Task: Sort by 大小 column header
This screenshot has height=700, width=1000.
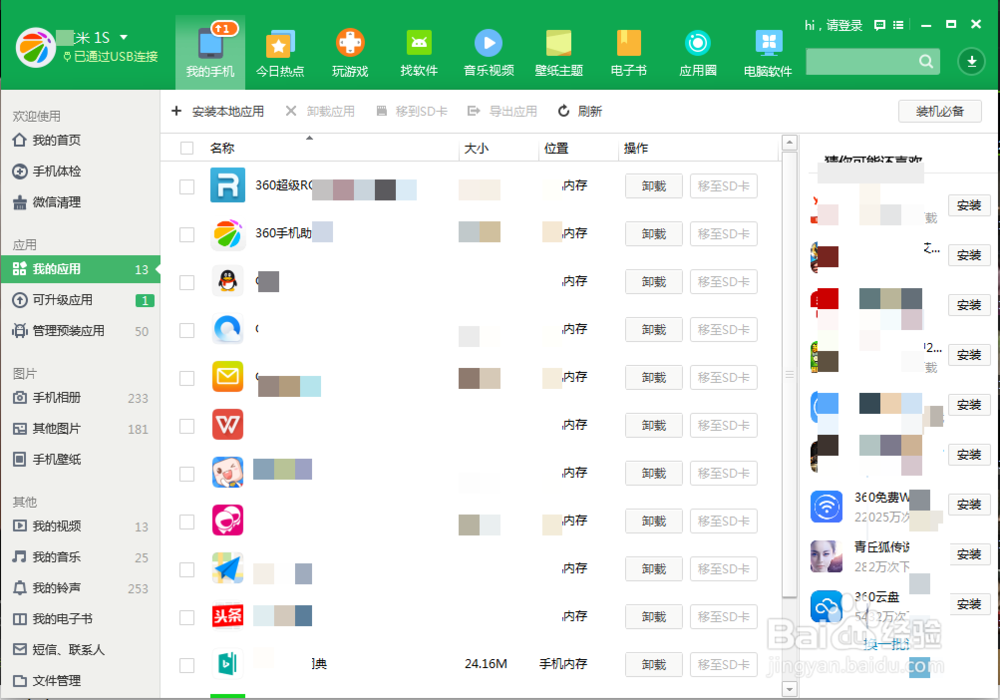Action: (476, 148)
